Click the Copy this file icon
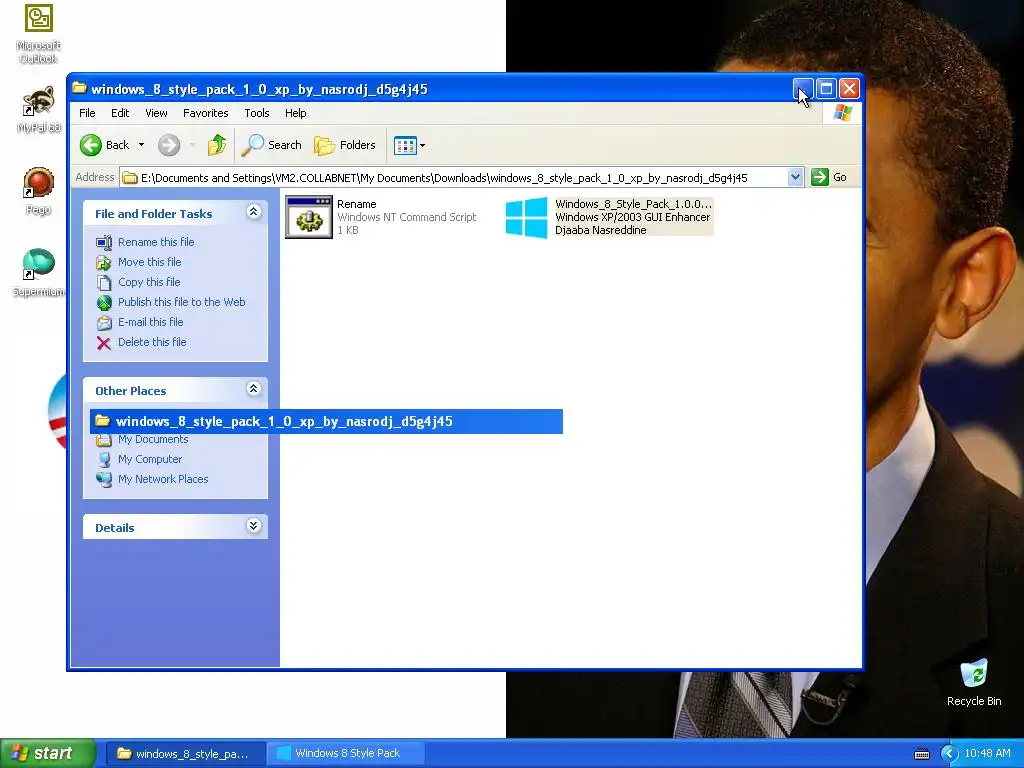The height and width of the screenshot is (768, 1024). click(104, 283)
